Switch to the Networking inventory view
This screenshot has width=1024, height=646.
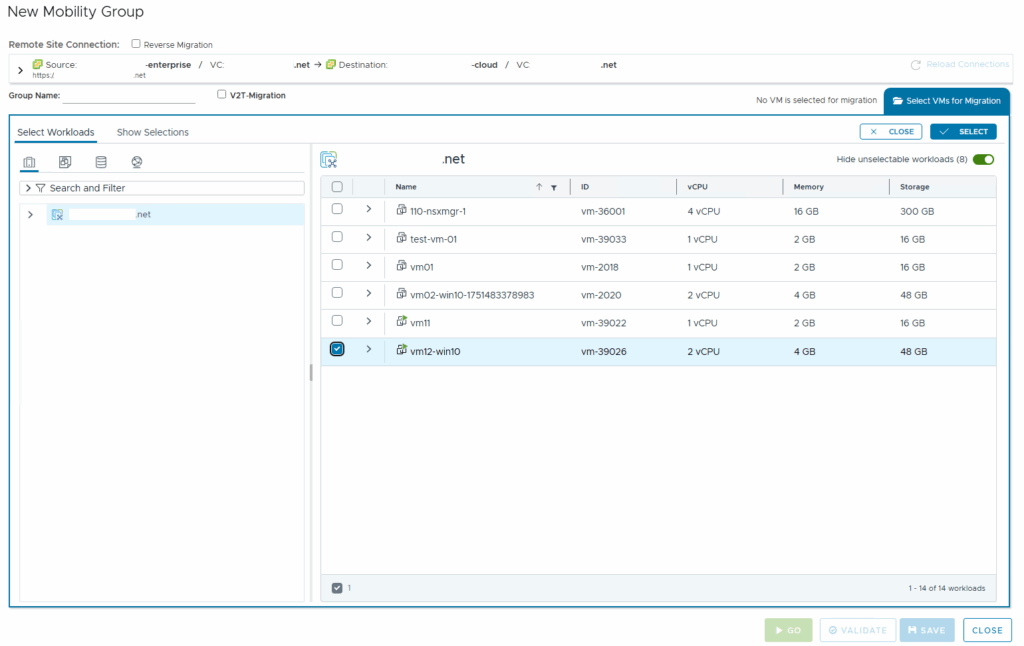[137, 162]
